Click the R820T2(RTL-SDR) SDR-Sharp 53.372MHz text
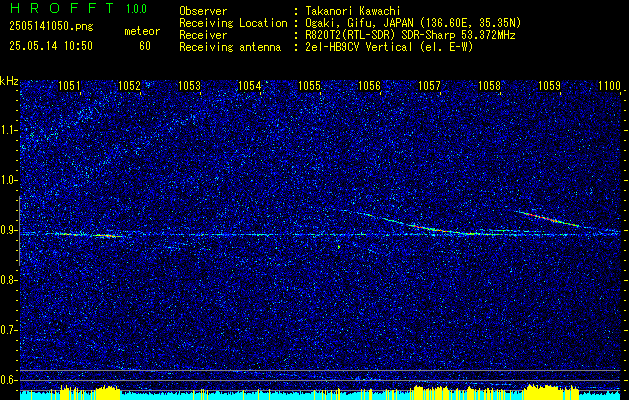This screenshot has height=400, width=629. (x=411, y=35)
